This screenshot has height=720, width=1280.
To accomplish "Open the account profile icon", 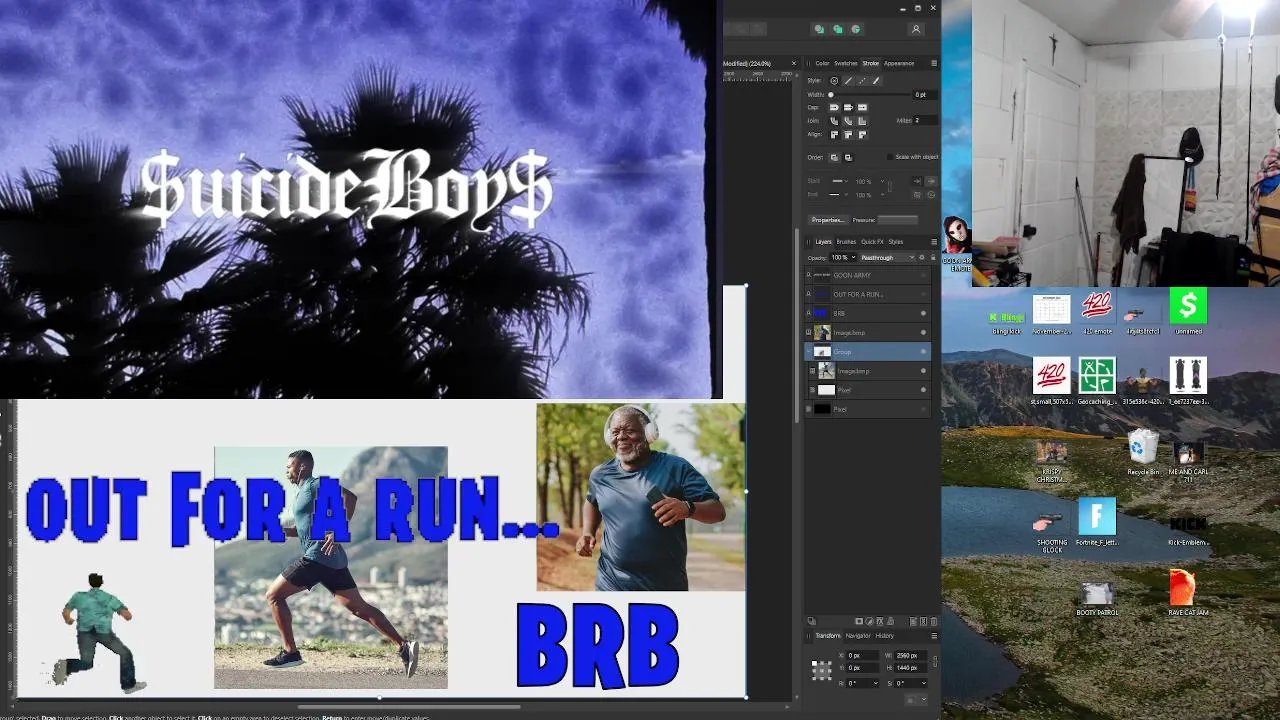I will click(x=915, y=29).
